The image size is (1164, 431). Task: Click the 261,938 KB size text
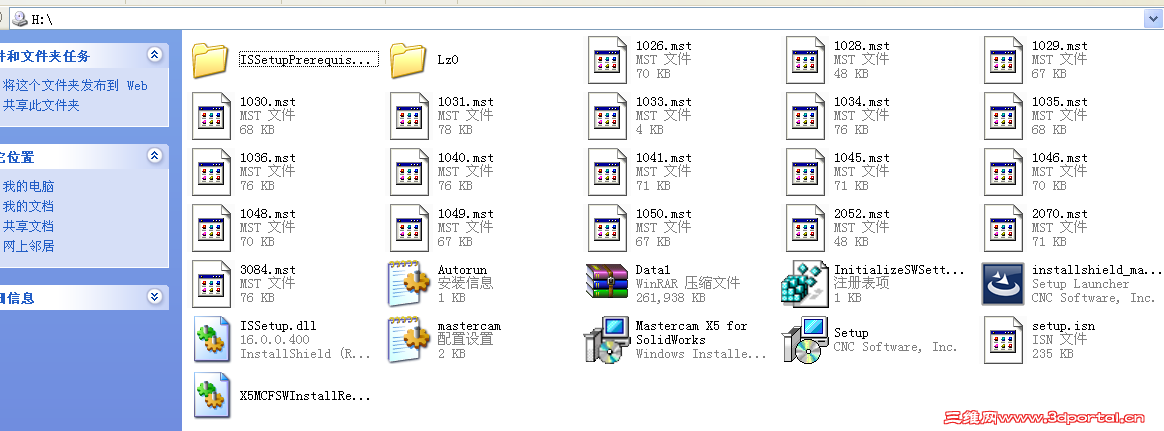coord(670,297)
